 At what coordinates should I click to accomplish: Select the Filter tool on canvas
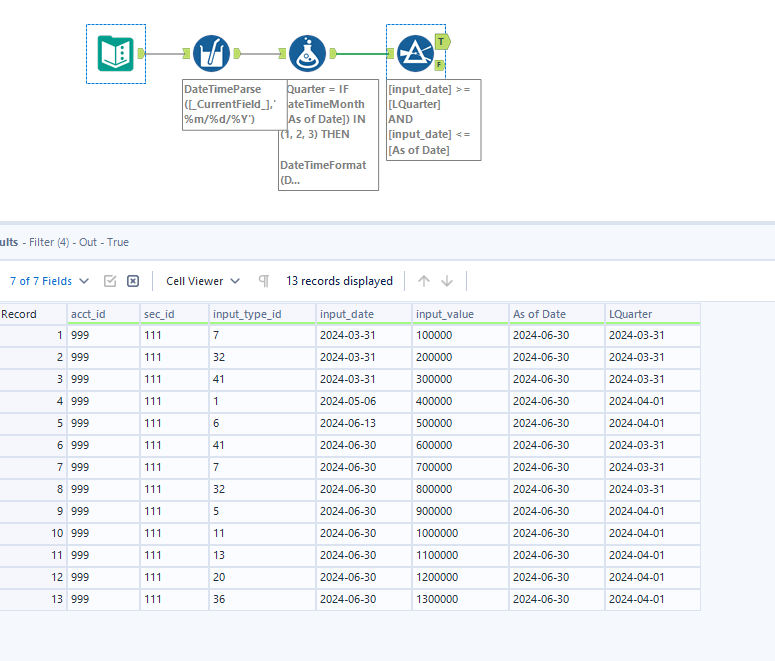pyautogui.click(x=414, y=53)
